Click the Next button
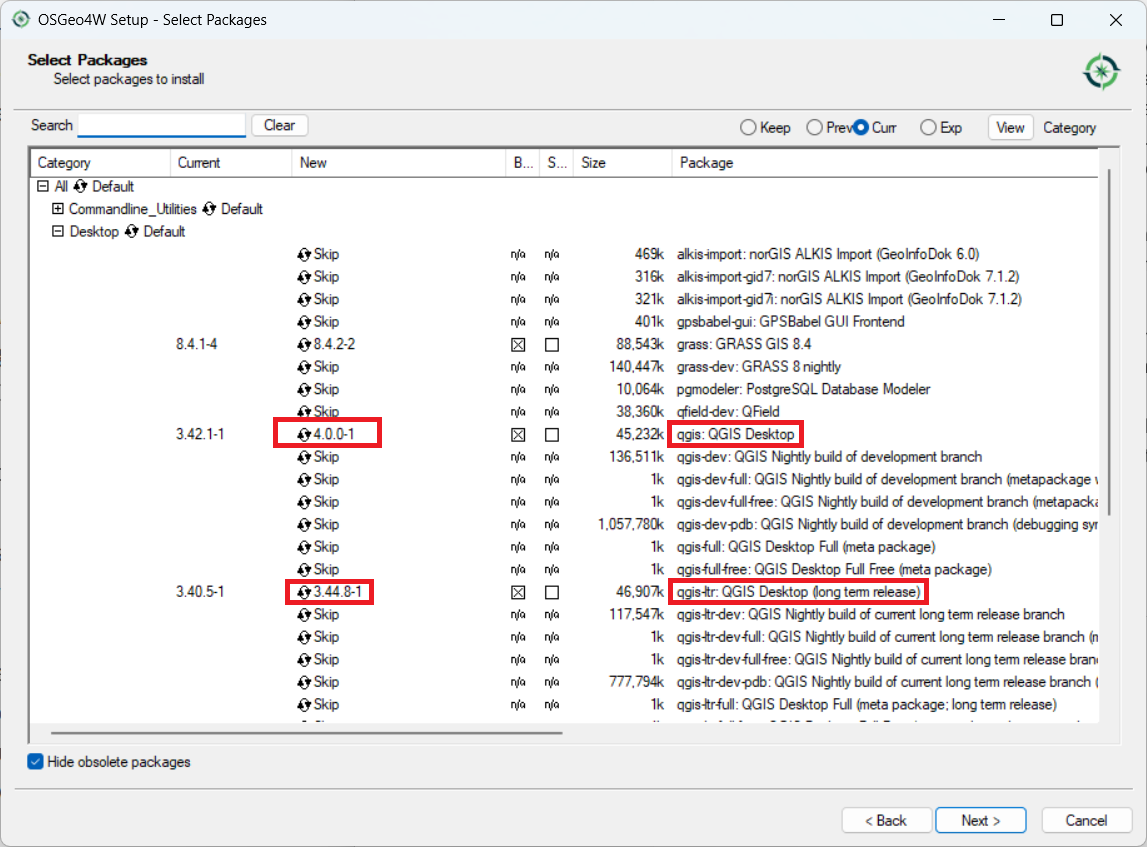This screenshot has height=847, width=1147. pyautogui.click(x=980, y=820)
